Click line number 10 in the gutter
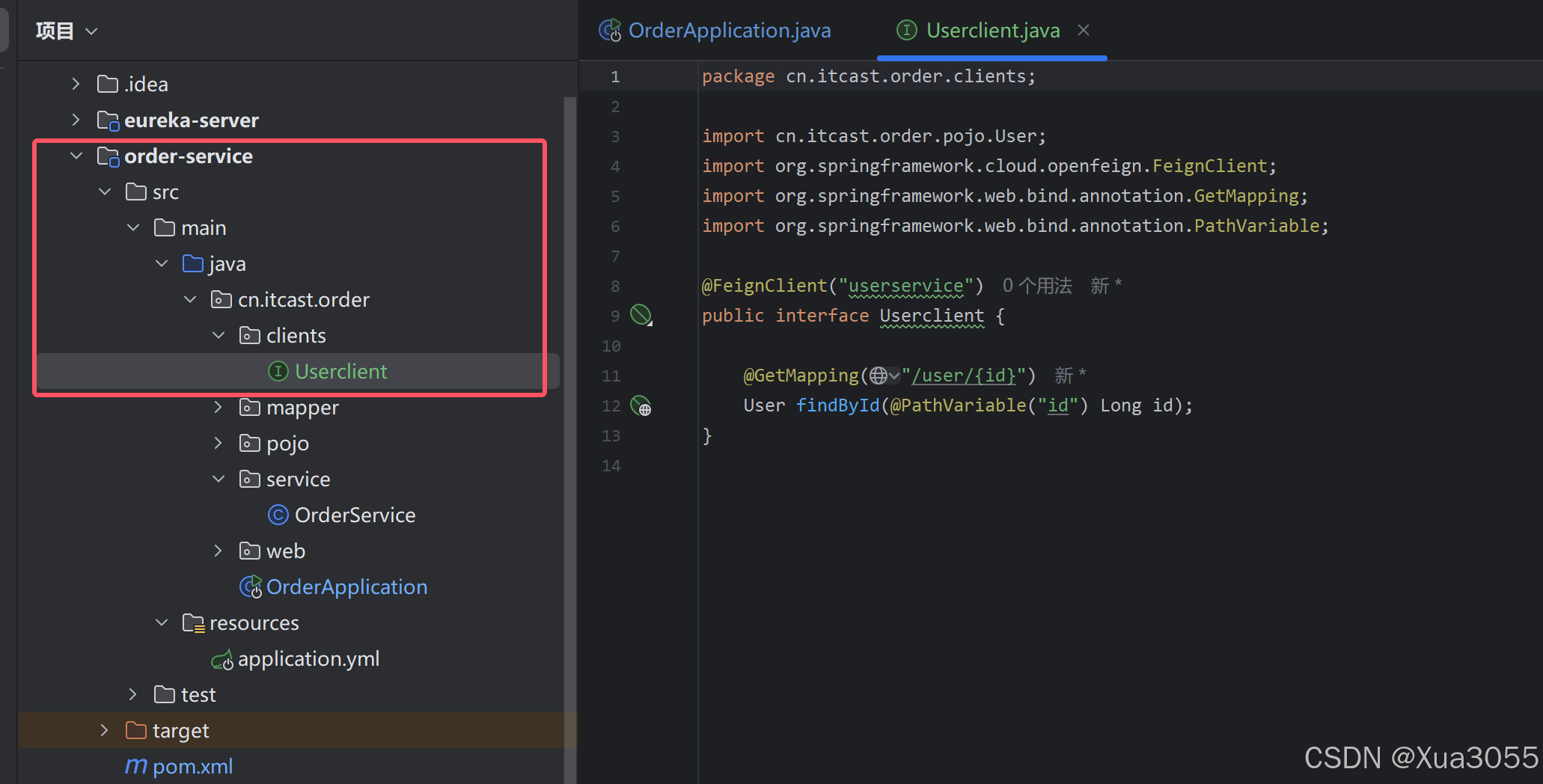The height and width of the screenshot is (784, 1543). pyautogui.click(x=611, y=346)
